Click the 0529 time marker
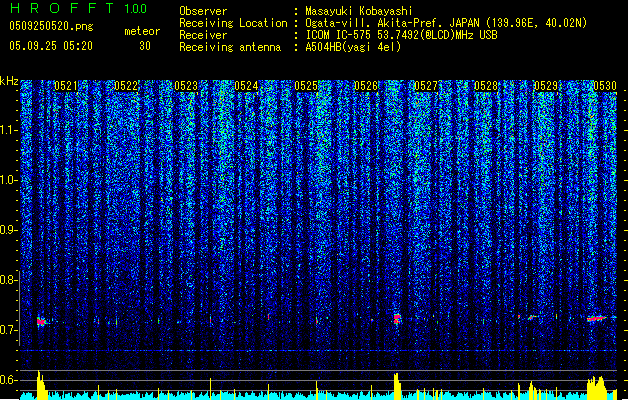 point(546,86)
